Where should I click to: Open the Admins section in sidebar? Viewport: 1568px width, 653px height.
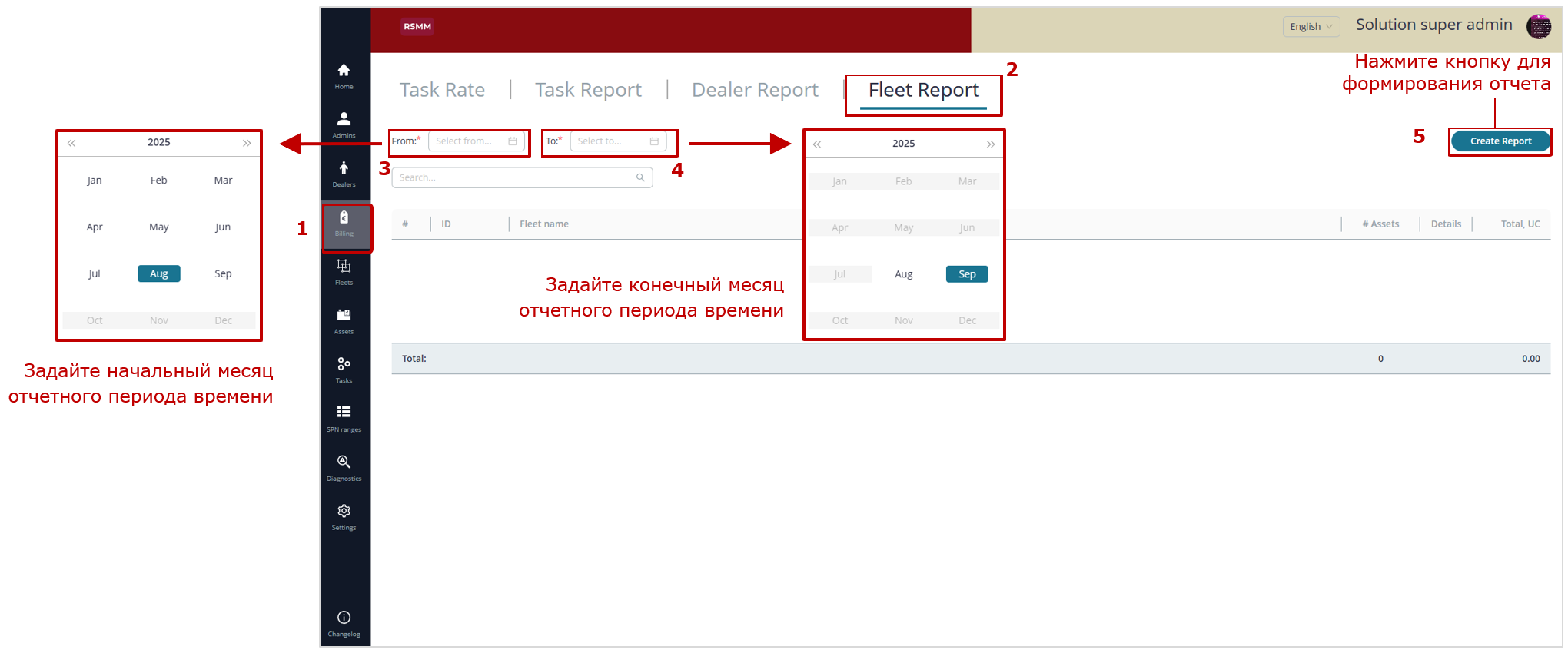pyautogui.click(x=344, y=124)
